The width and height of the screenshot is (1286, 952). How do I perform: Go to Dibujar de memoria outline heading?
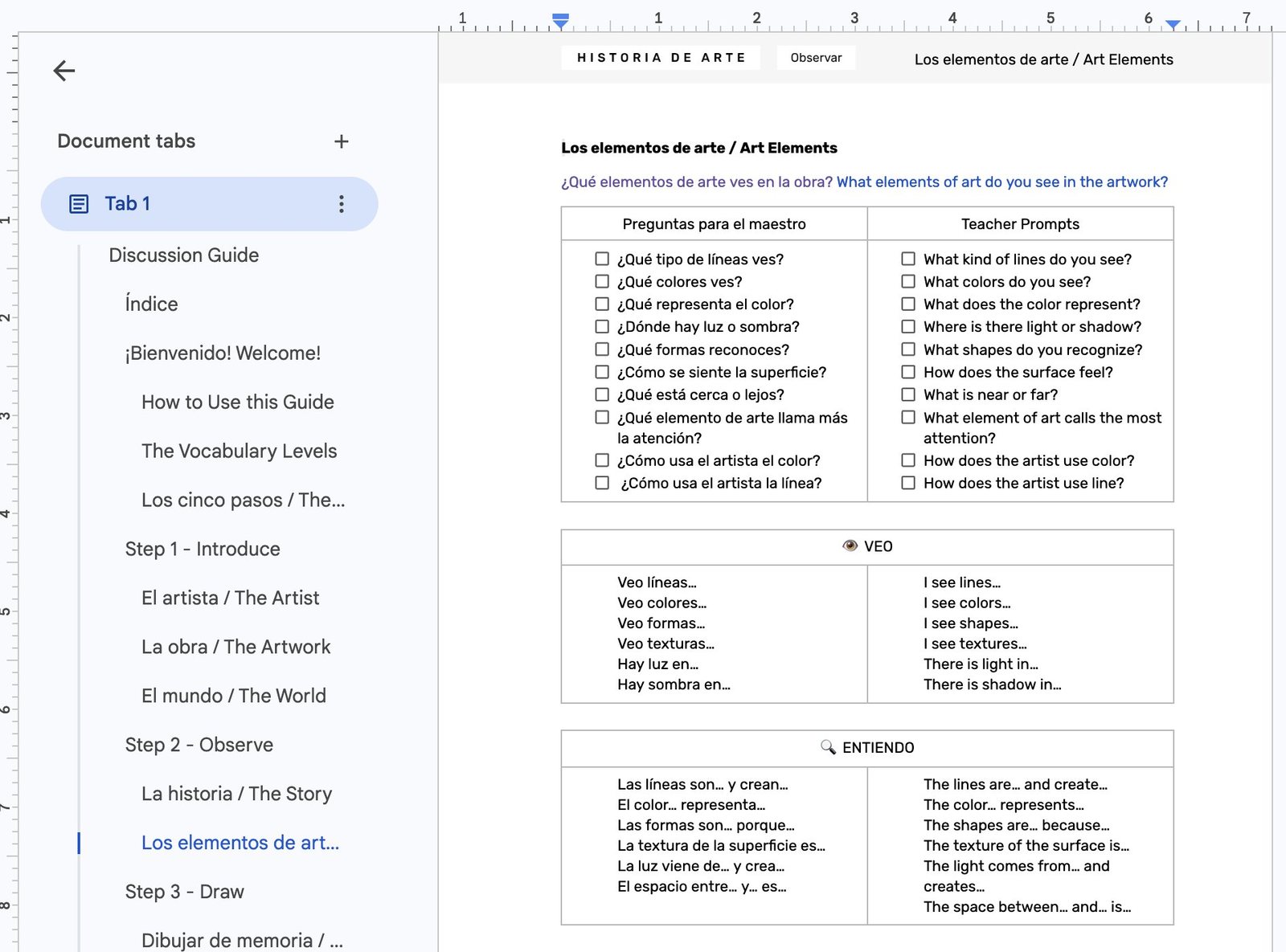(242, 941)
